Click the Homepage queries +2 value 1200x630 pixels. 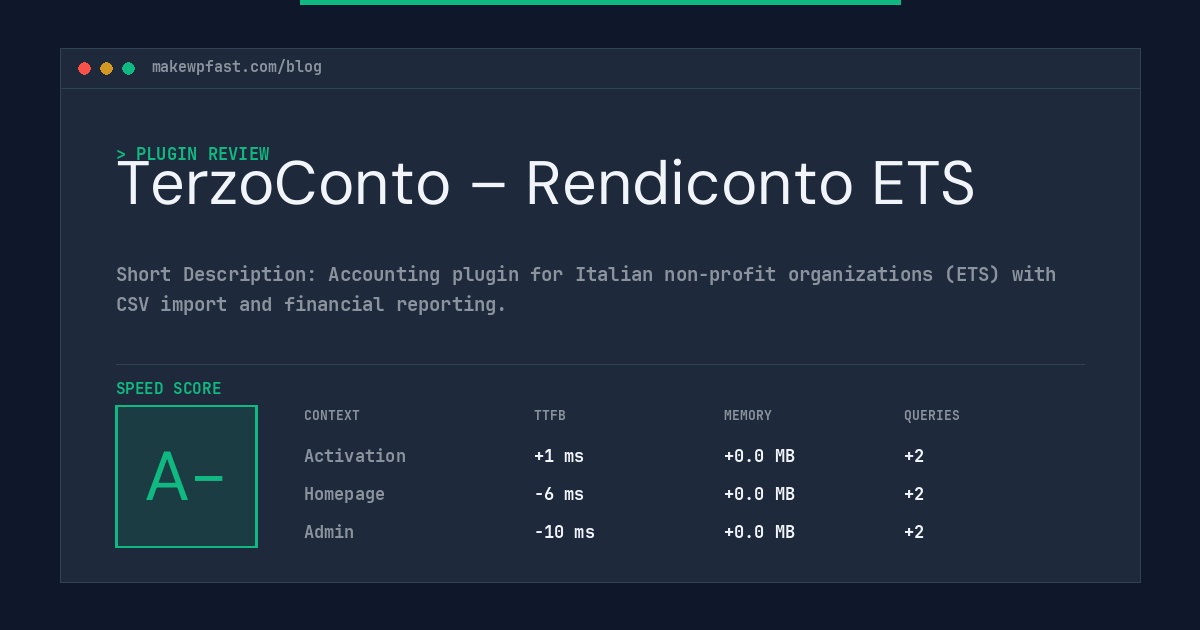pyautogui.click(x=914, y=494)
